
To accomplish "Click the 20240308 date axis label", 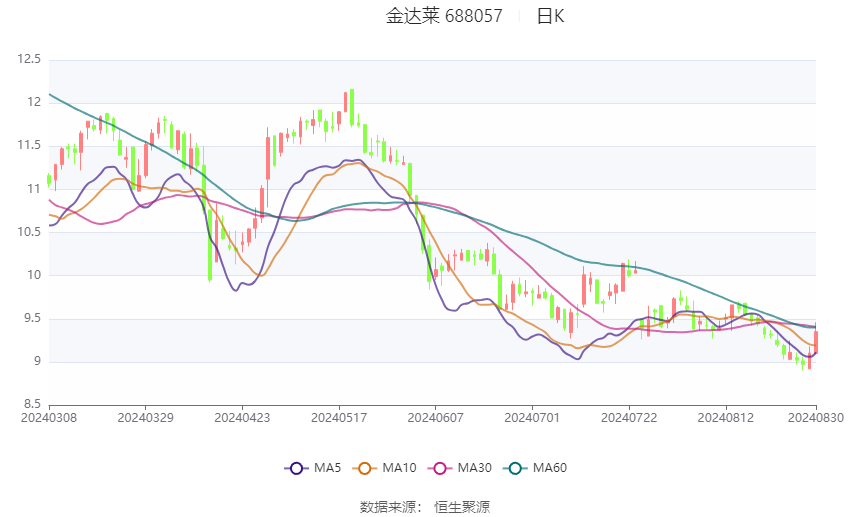I will 49,418.
